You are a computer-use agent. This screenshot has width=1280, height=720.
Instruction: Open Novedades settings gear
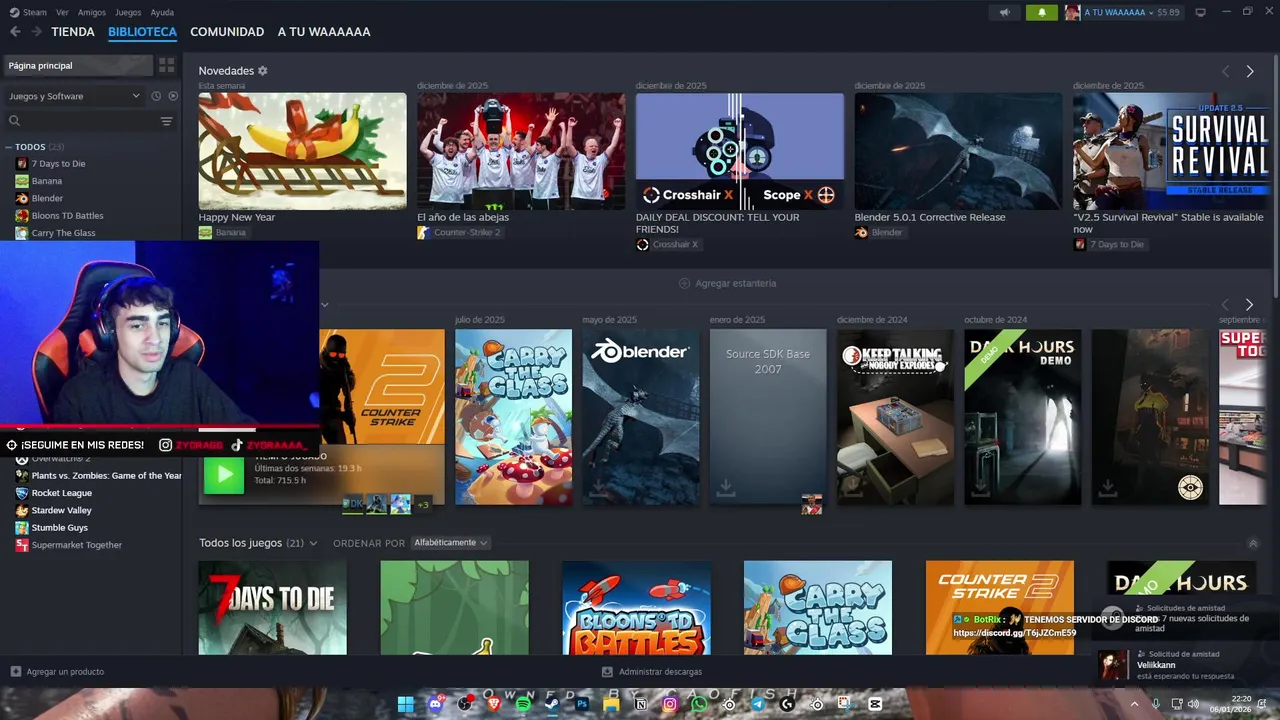pos(263,71)
